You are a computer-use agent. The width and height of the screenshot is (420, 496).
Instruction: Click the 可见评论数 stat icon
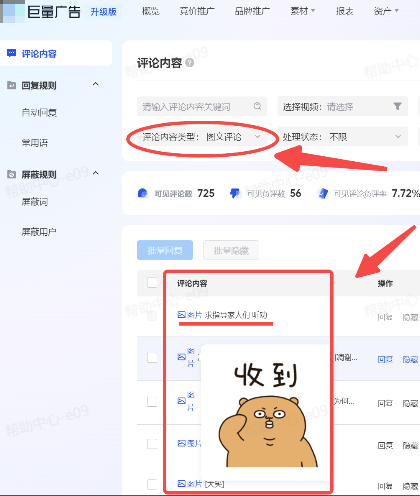click(142, 193)
